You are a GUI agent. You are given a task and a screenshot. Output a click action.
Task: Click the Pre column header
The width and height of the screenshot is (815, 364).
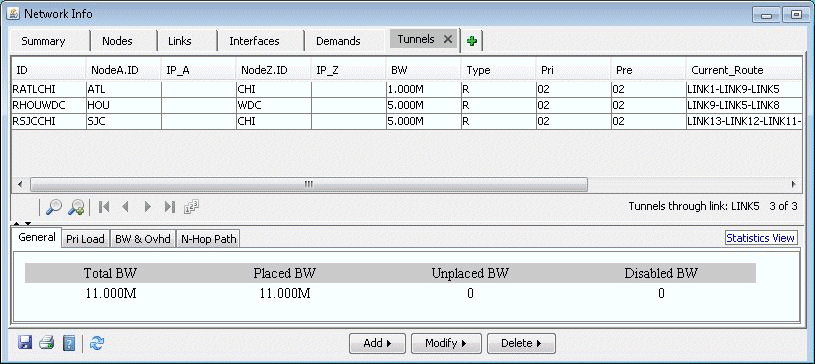[x=648, y=70]
